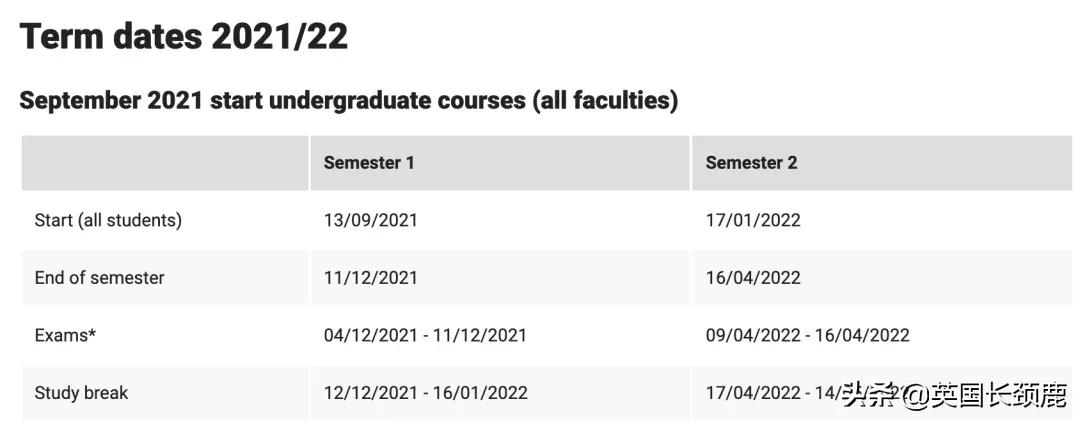The height and width of the screenshot is (422, 1080).
Task: Click Semester 1 end of semester date
Action: pos(370,278)
